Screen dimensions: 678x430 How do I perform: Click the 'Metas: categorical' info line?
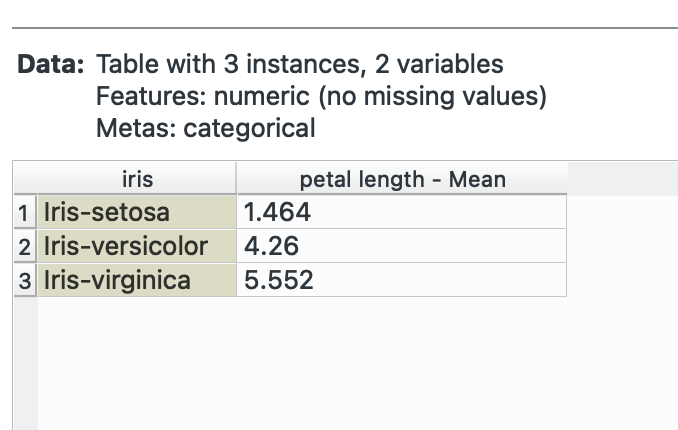pos(205,128)
